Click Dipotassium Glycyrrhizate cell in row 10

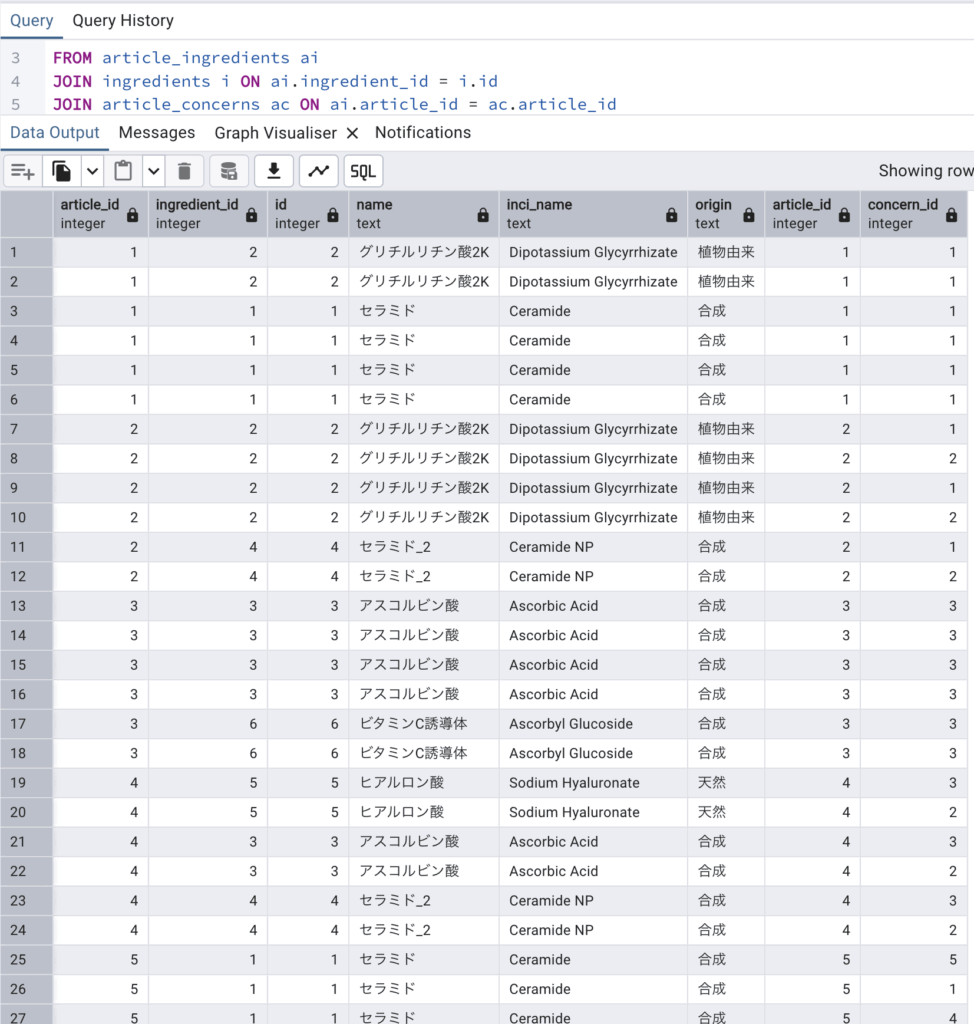click(x=593, y=517)
